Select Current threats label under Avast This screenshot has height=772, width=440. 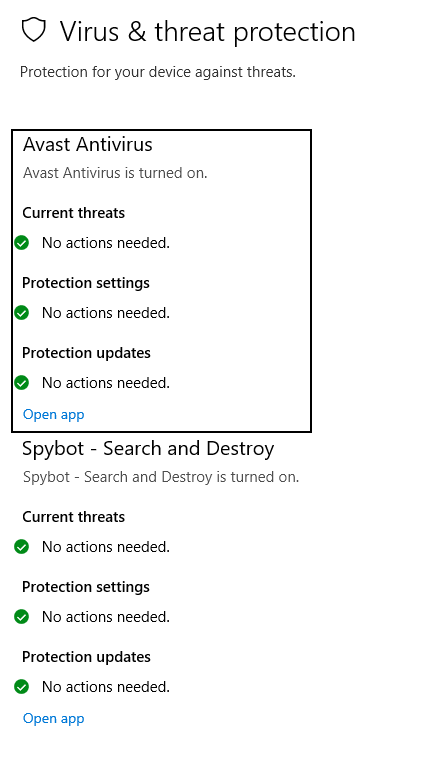74,213
